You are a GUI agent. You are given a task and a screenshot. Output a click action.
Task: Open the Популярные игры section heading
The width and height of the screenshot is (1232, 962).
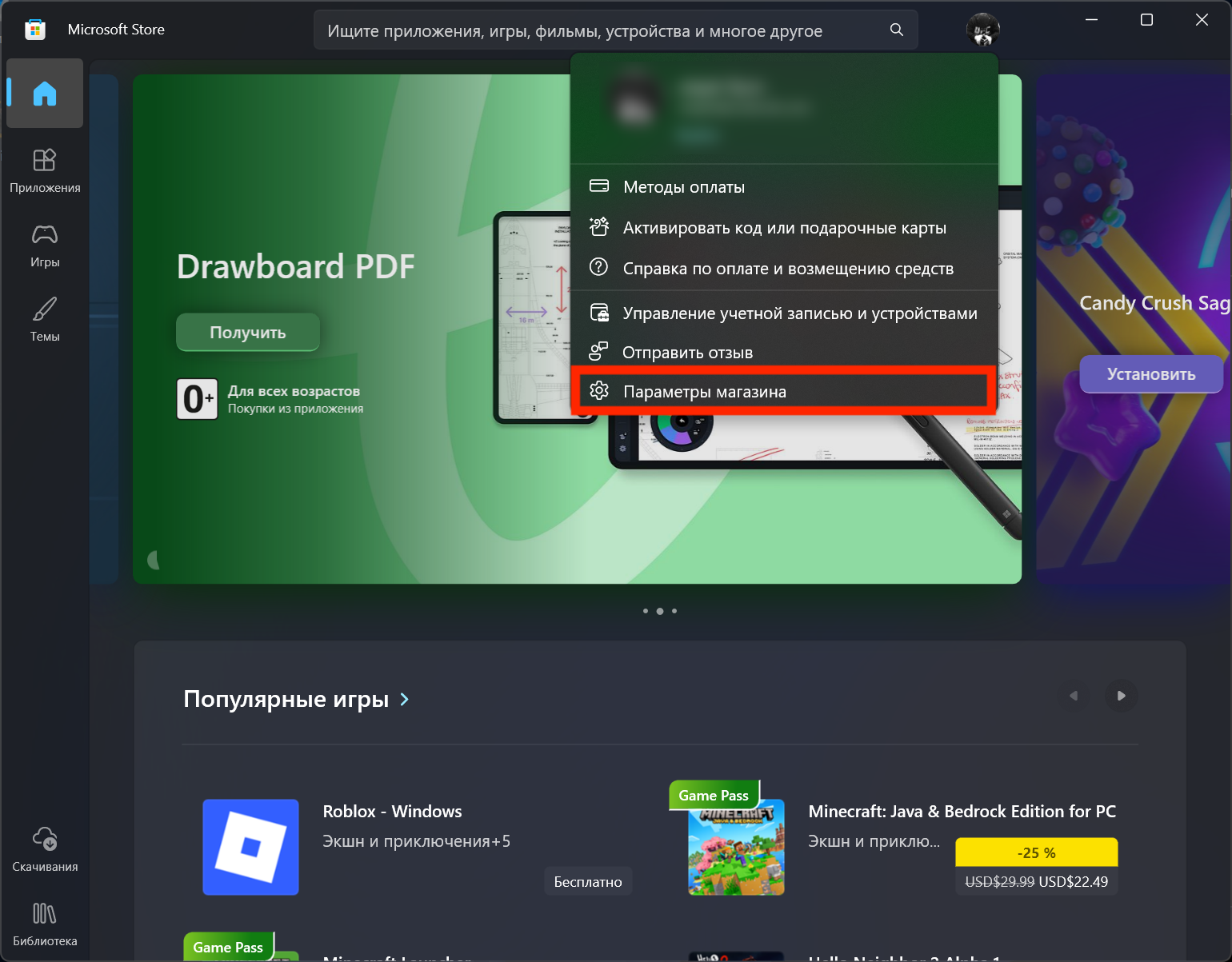[286, 699]
